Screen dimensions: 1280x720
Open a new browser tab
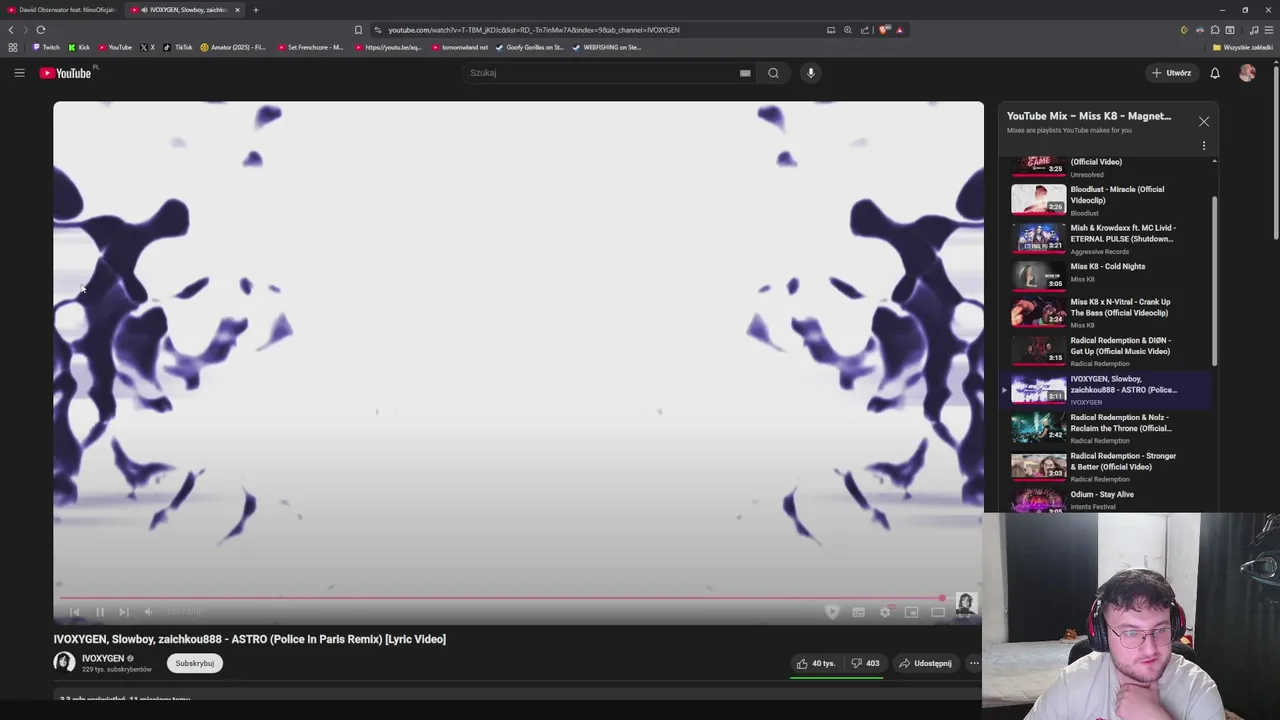[x=256, y=10]
